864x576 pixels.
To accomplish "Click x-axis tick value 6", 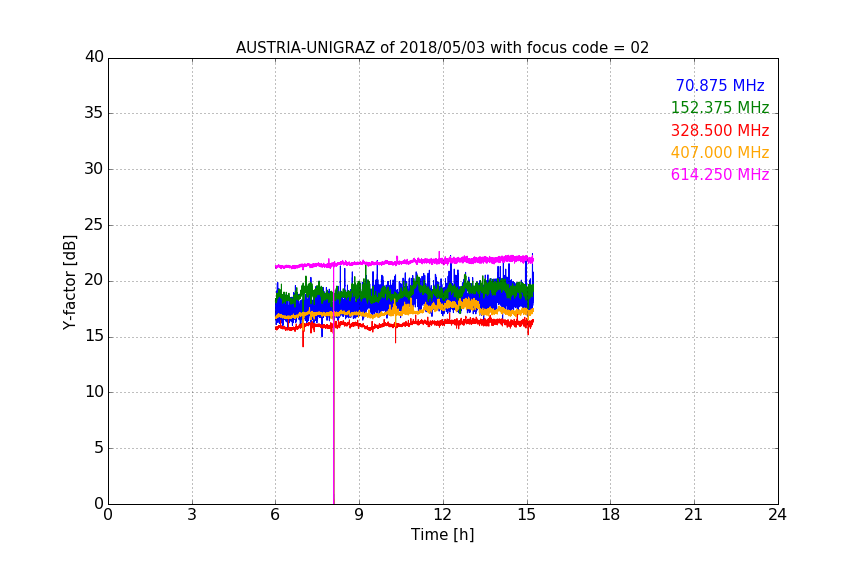I will (275, 515).
